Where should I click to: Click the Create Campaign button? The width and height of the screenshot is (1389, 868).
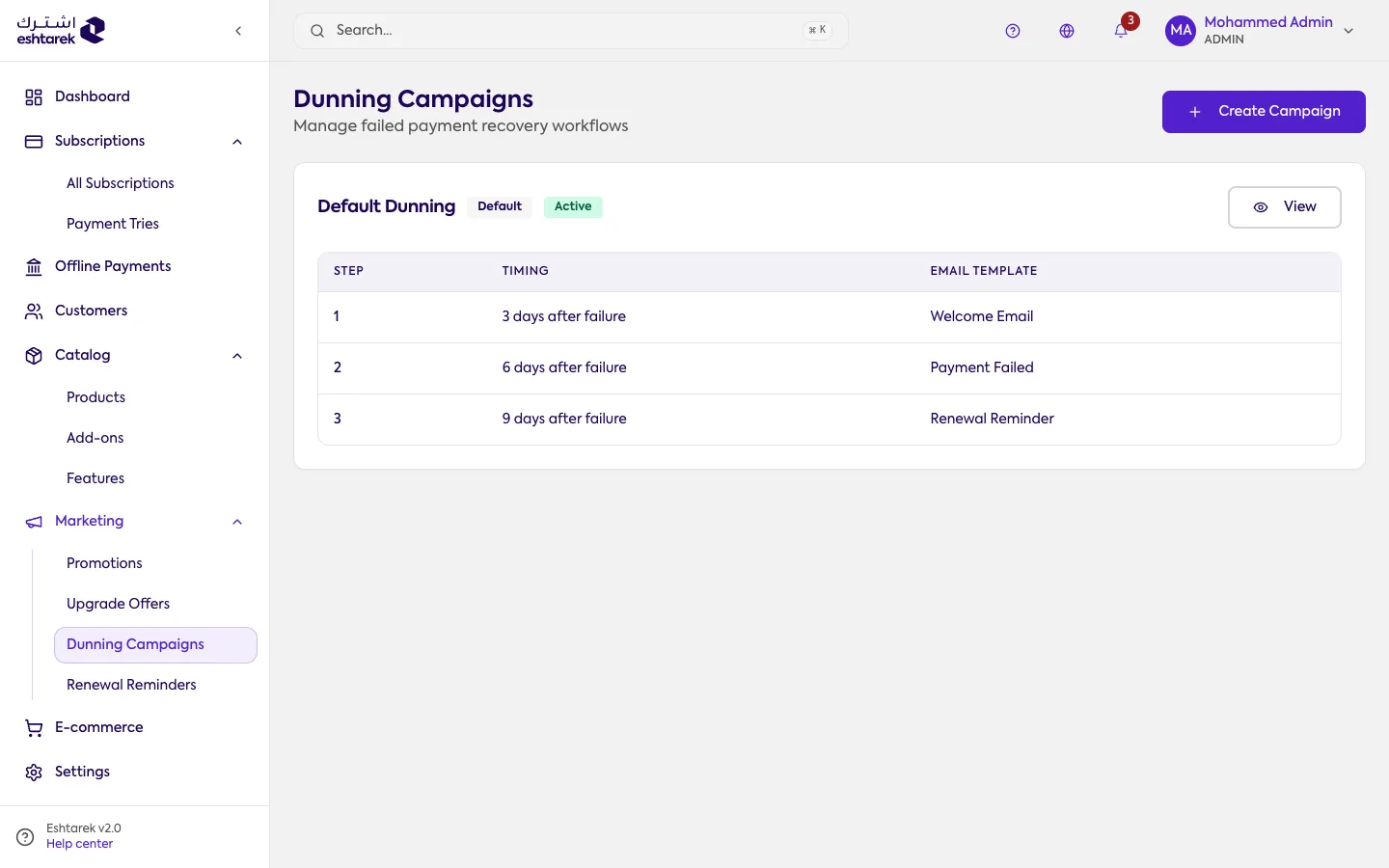[x=1264, y=112]
